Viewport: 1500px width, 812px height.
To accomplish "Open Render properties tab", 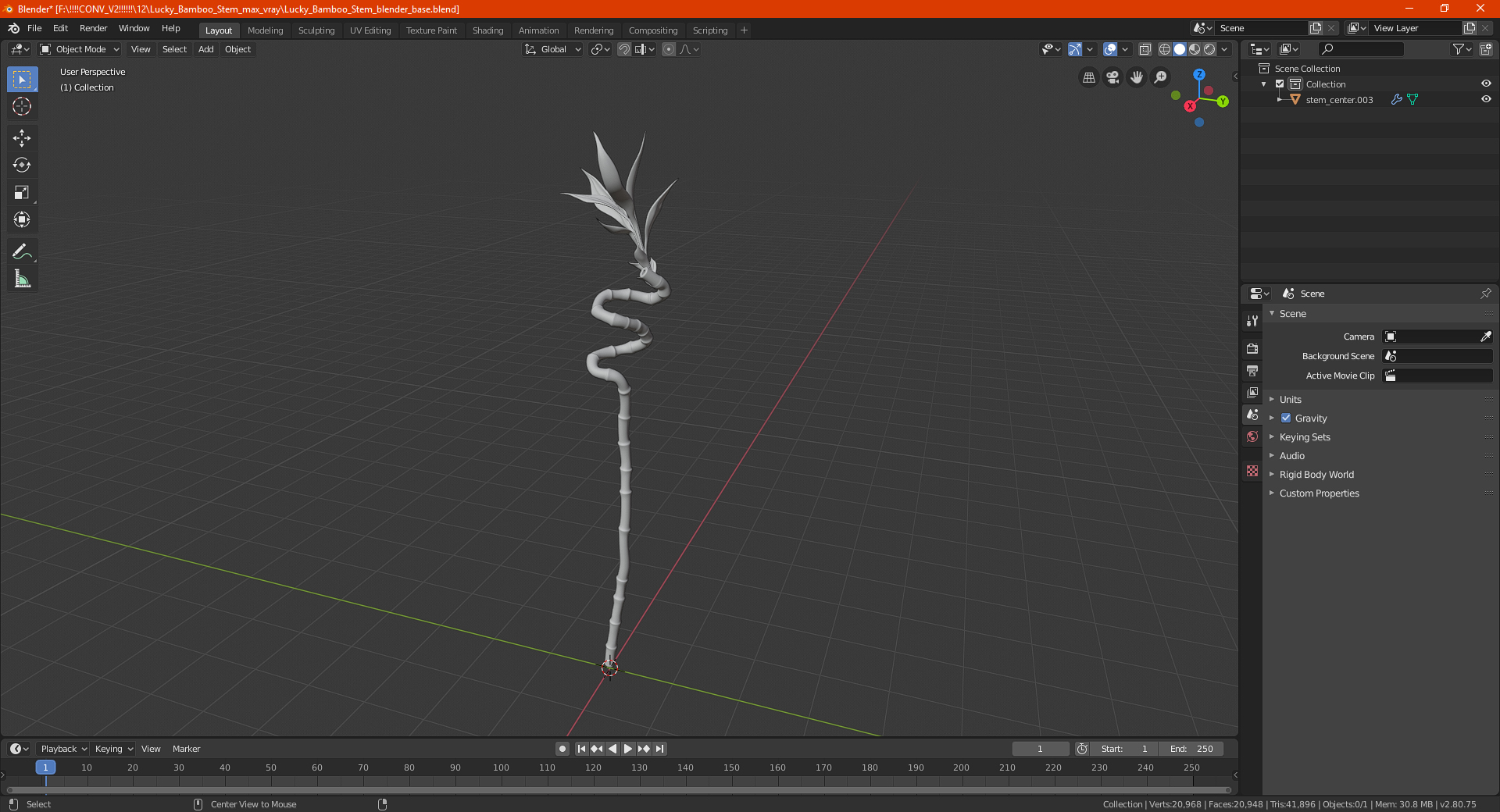I will pos(1252,348).
